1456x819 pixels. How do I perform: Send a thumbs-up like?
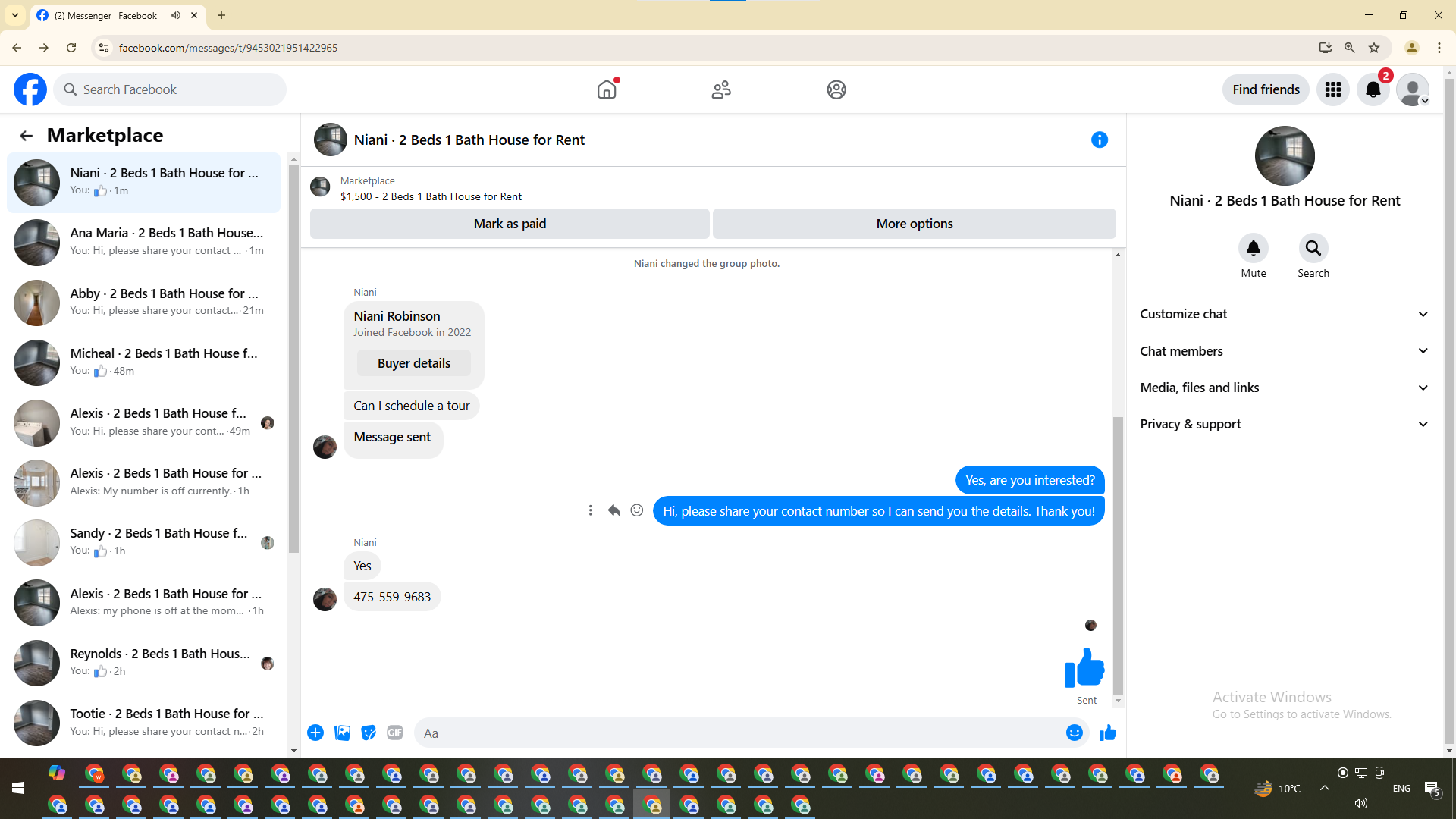(1108, 733)
